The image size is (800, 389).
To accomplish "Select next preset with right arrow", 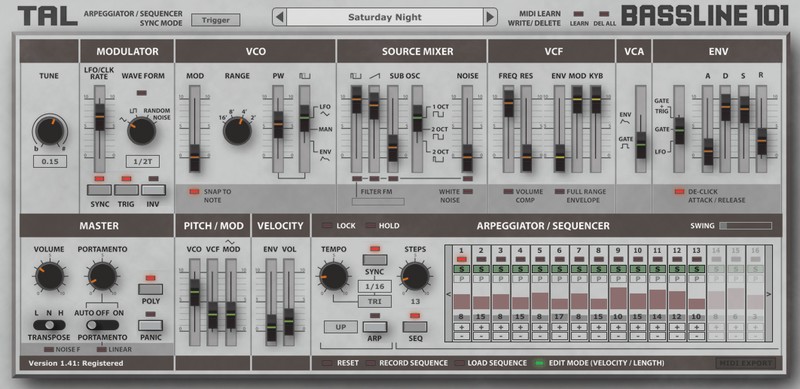I will 490,17.
